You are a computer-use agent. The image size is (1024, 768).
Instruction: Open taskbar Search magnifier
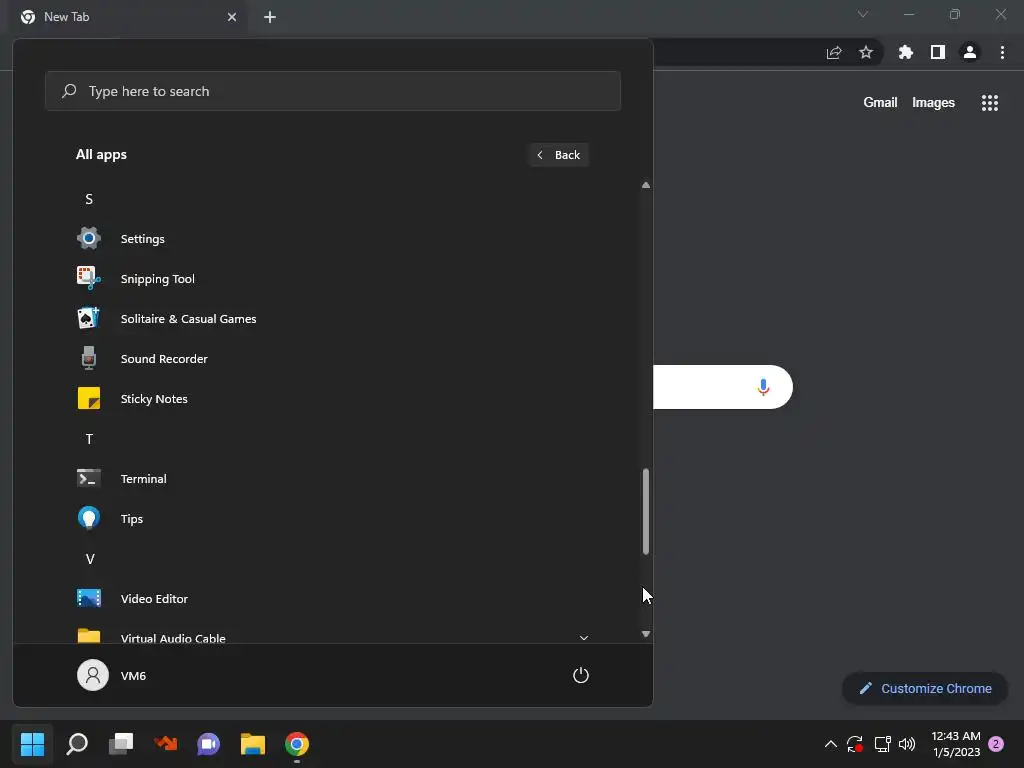tap(77, 744)
